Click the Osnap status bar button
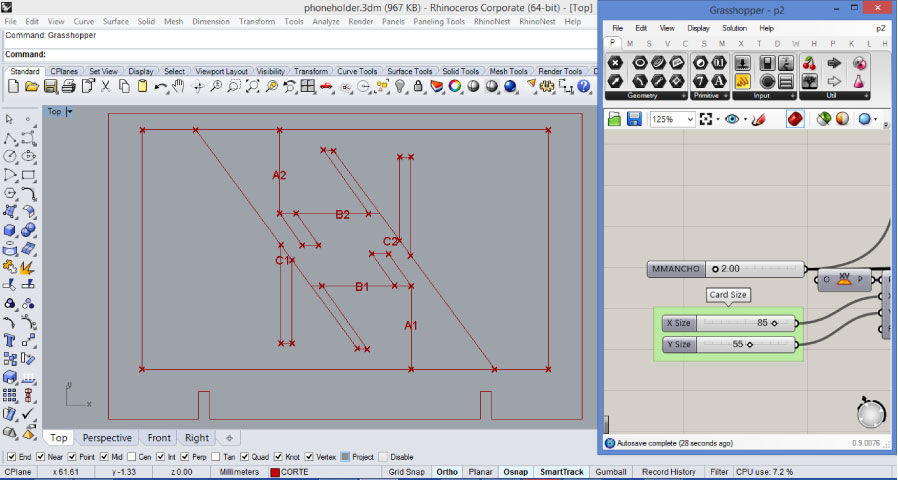The width and height of the screenshot is (898, 480). point(515,472)
